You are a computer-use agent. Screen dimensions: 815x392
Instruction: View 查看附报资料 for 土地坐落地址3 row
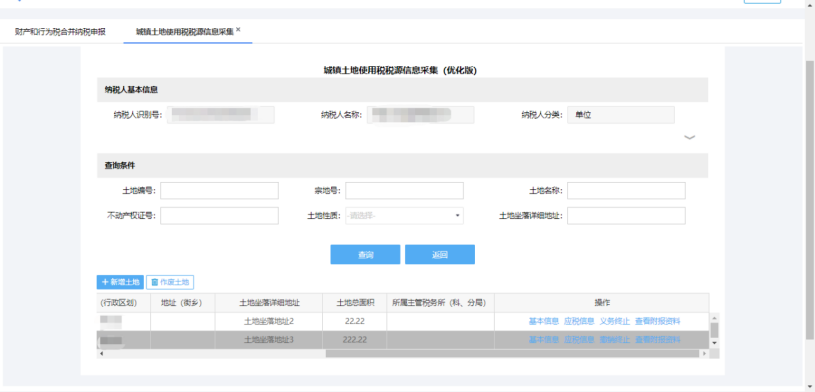tap(658, 340)
